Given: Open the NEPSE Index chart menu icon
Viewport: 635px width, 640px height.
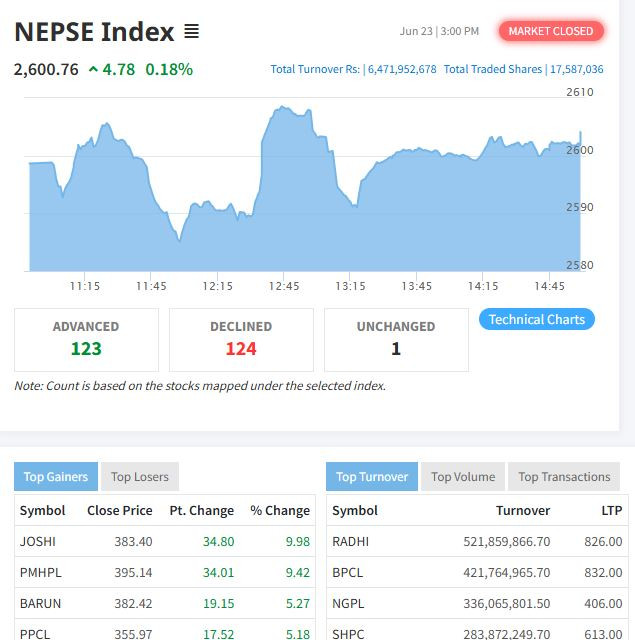Looking at the screenshot, I should click(x=192, y=32).
